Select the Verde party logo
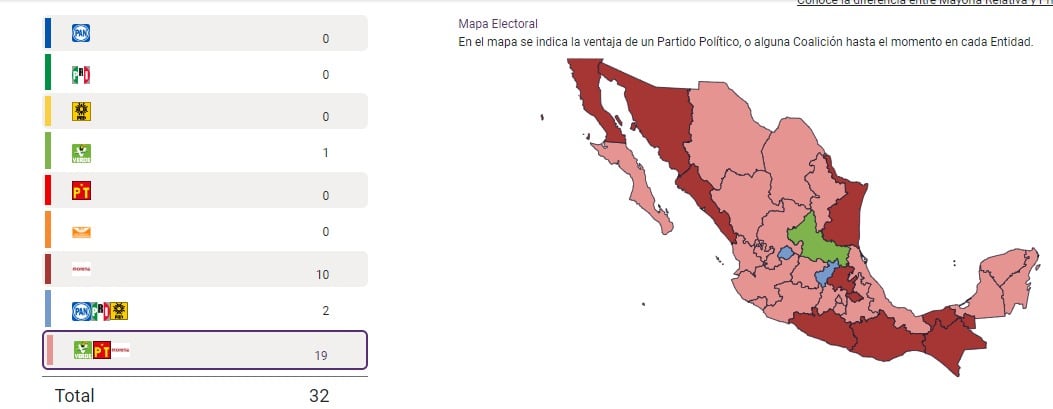 click(x=81, y=152)
